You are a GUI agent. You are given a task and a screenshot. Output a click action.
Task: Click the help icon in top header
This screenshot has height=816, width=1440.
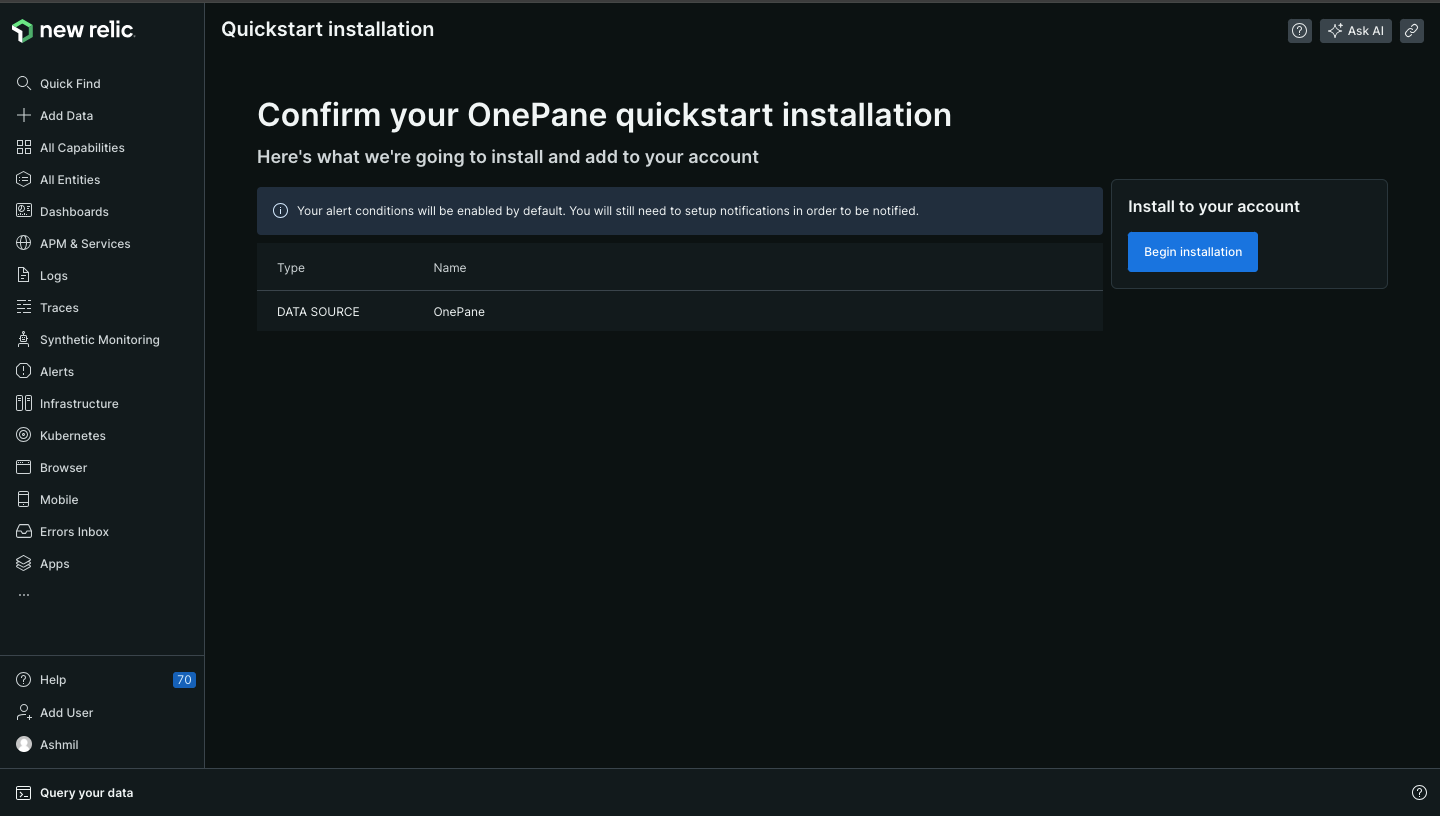pos(1300,31)
